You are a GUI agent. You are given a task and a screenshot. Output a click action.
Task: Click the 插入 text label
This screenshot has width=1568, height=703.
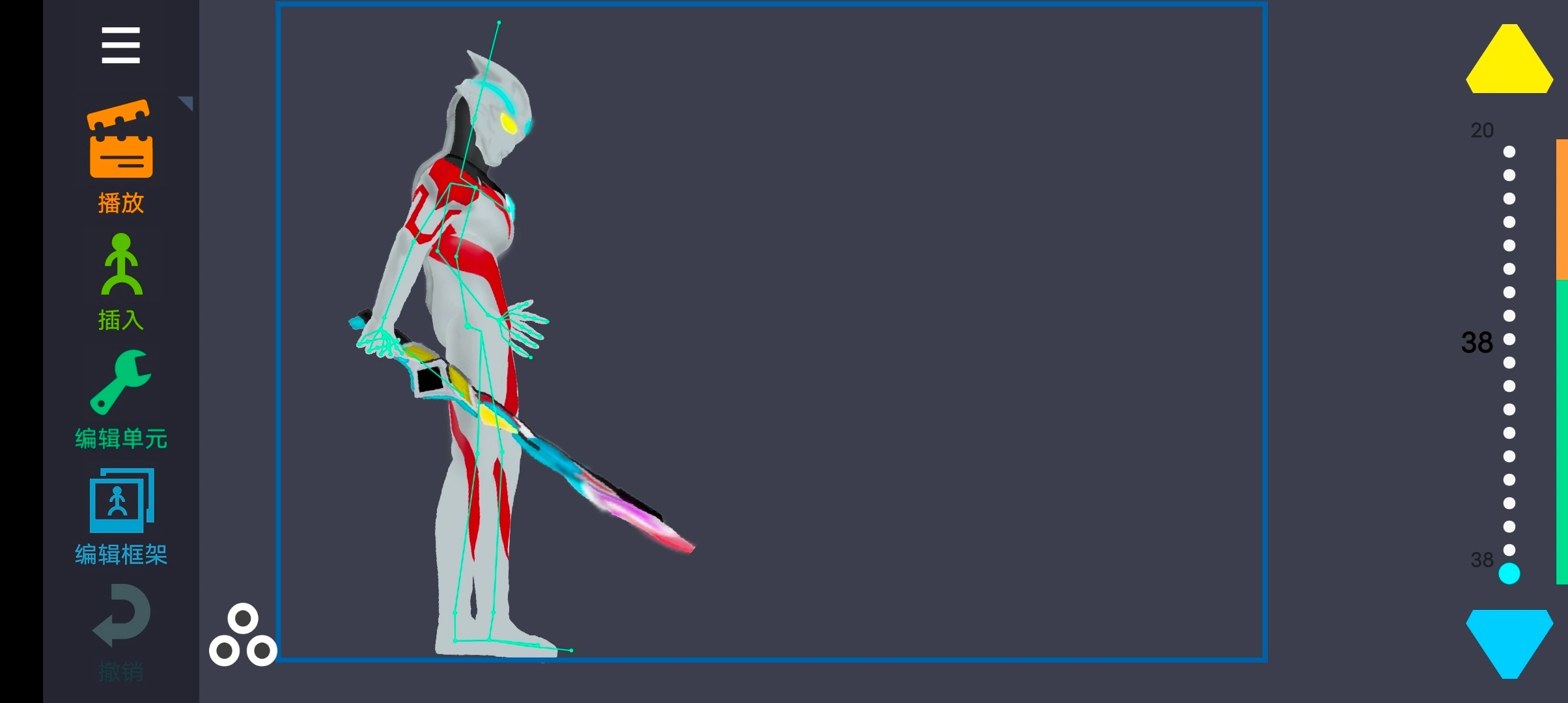tap(120, 320)
